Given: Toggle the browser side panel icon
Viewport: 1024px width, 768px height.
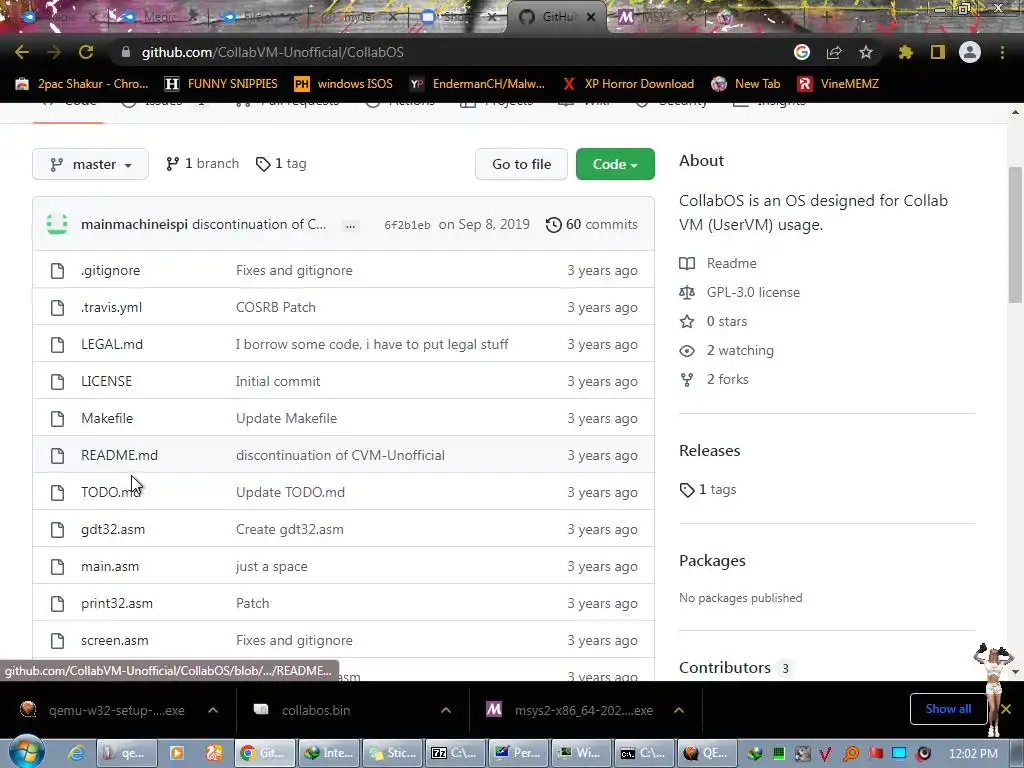Looking at the screenshot, I should [x=938, y=52].
